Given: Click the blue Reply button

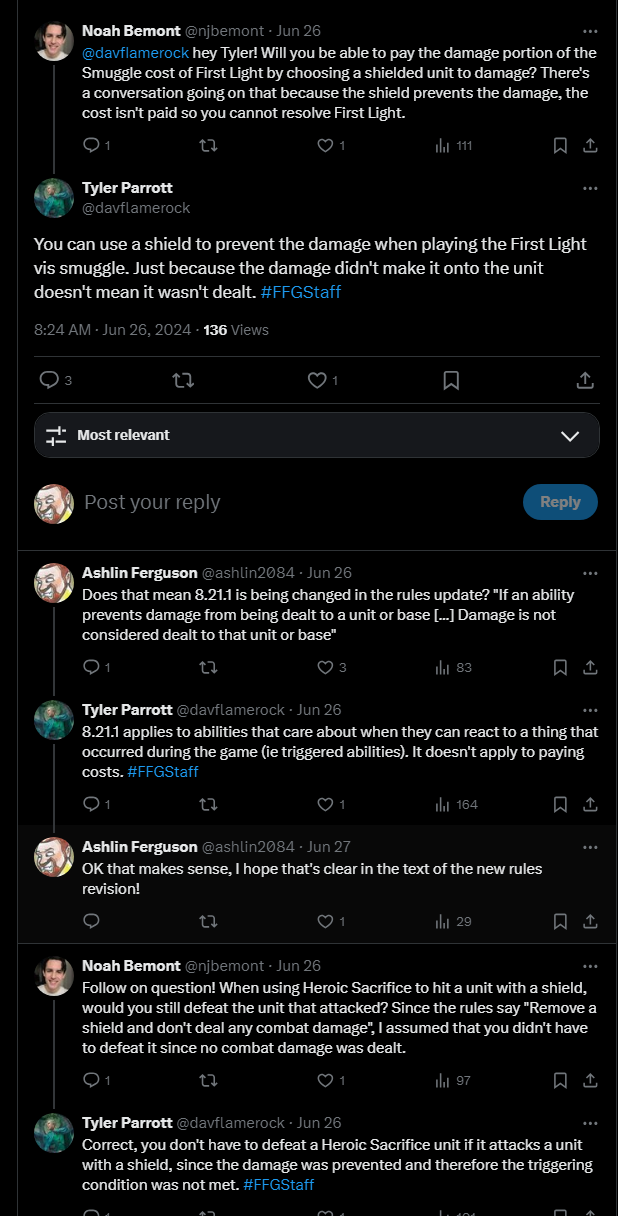Looking at the screenshot, I should click(x=560, y=502).
